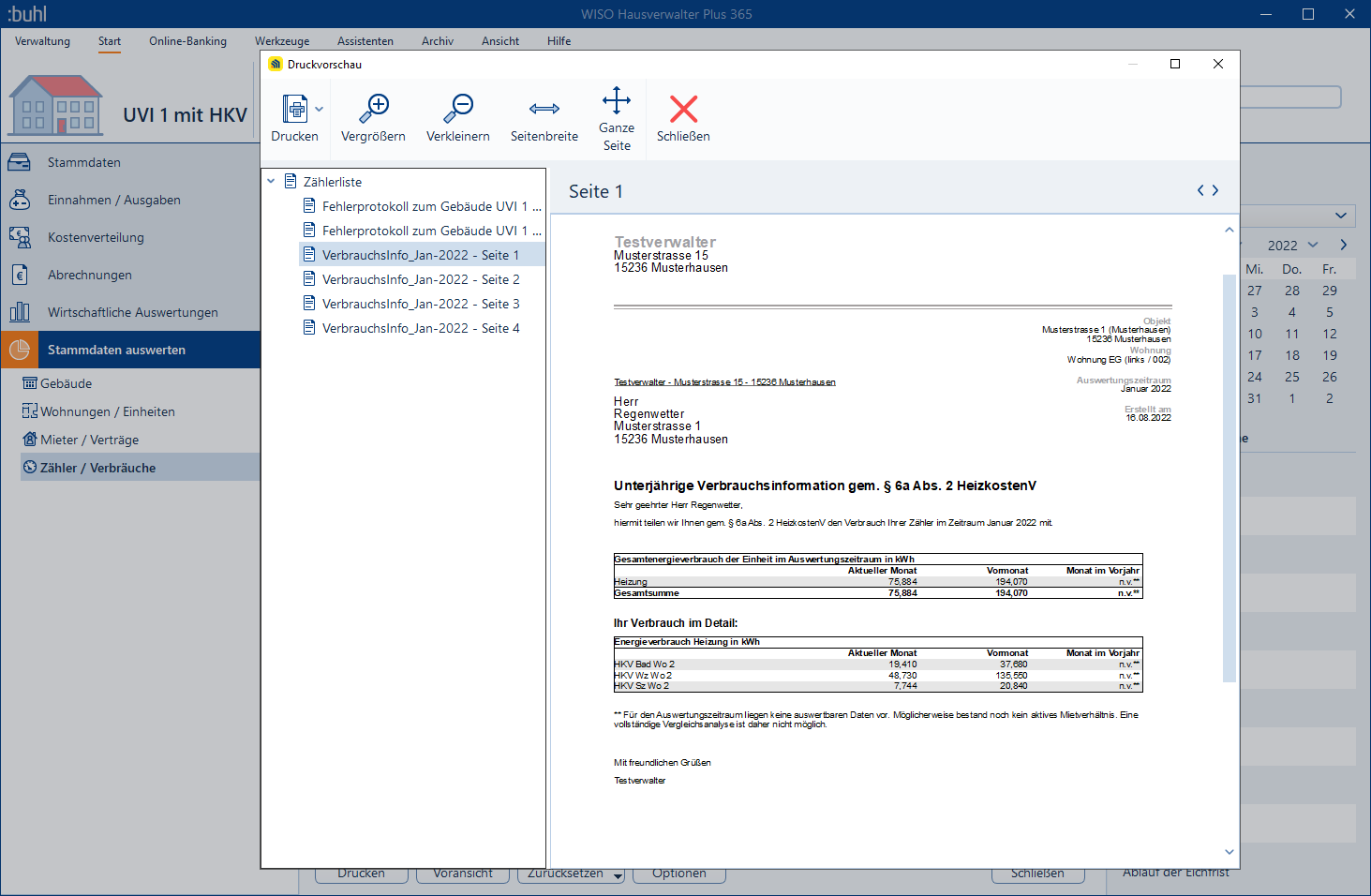The width and height of the screenshot is (1371, 896).
Task: Open dropdown above calendar in main window
Action: click(1341, 216)
